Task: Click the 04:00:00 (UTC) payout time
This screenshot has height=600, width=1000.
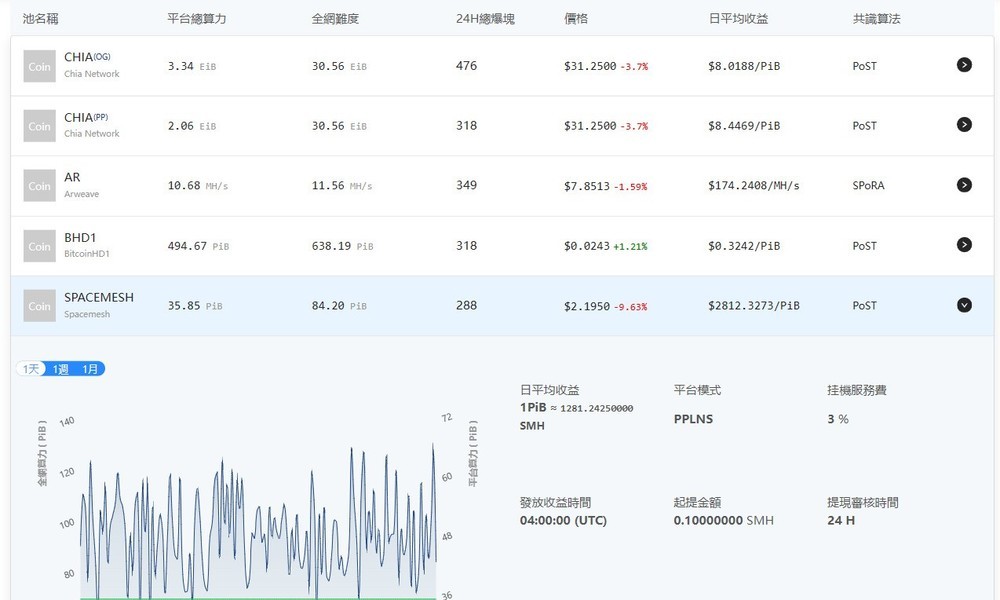Action: pyautogui.click(x=563, y=520)
